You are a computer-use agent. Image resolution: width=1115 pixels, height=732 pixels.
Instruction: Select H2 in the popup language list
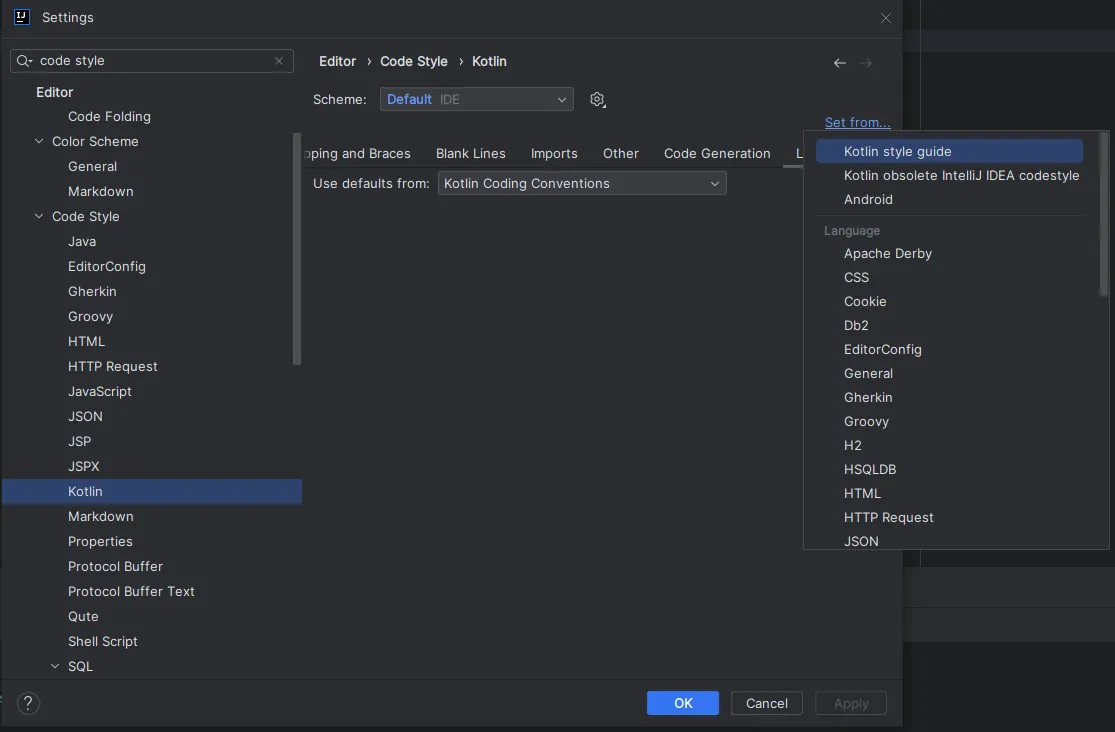(949, 445)
